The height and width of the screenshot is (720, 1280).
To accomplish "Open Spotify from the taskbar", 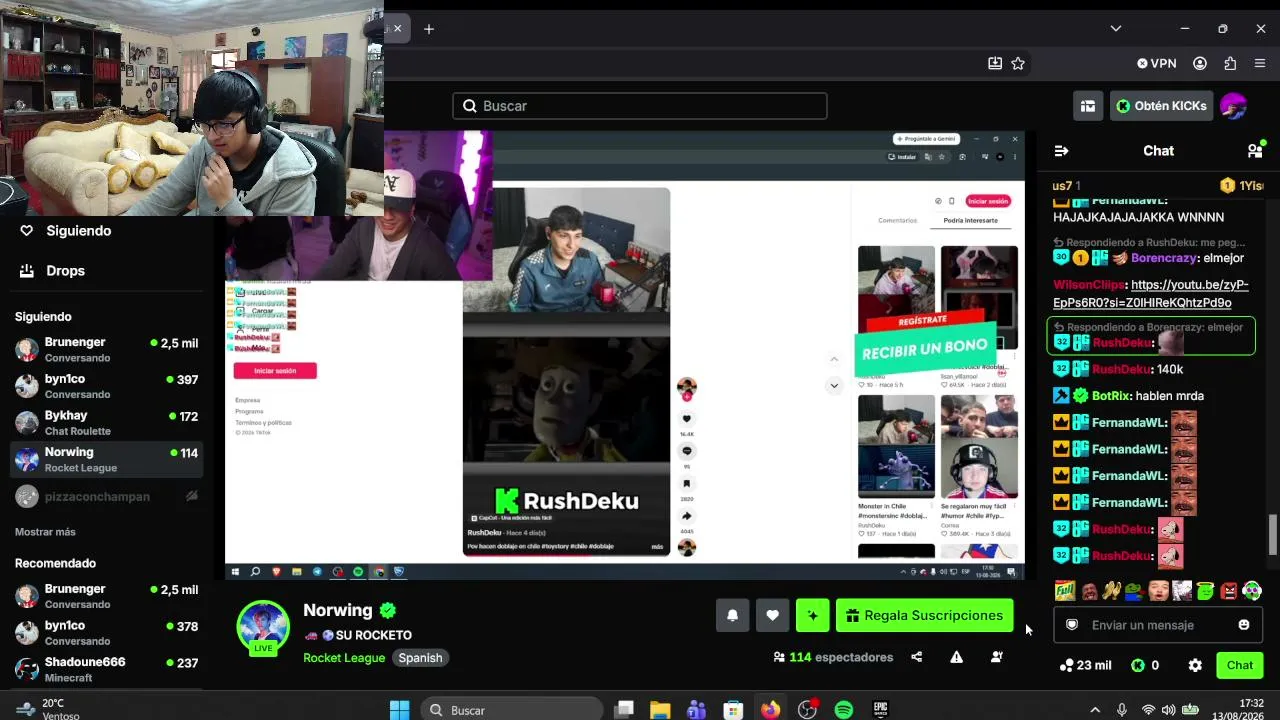I will pos(843,710).
